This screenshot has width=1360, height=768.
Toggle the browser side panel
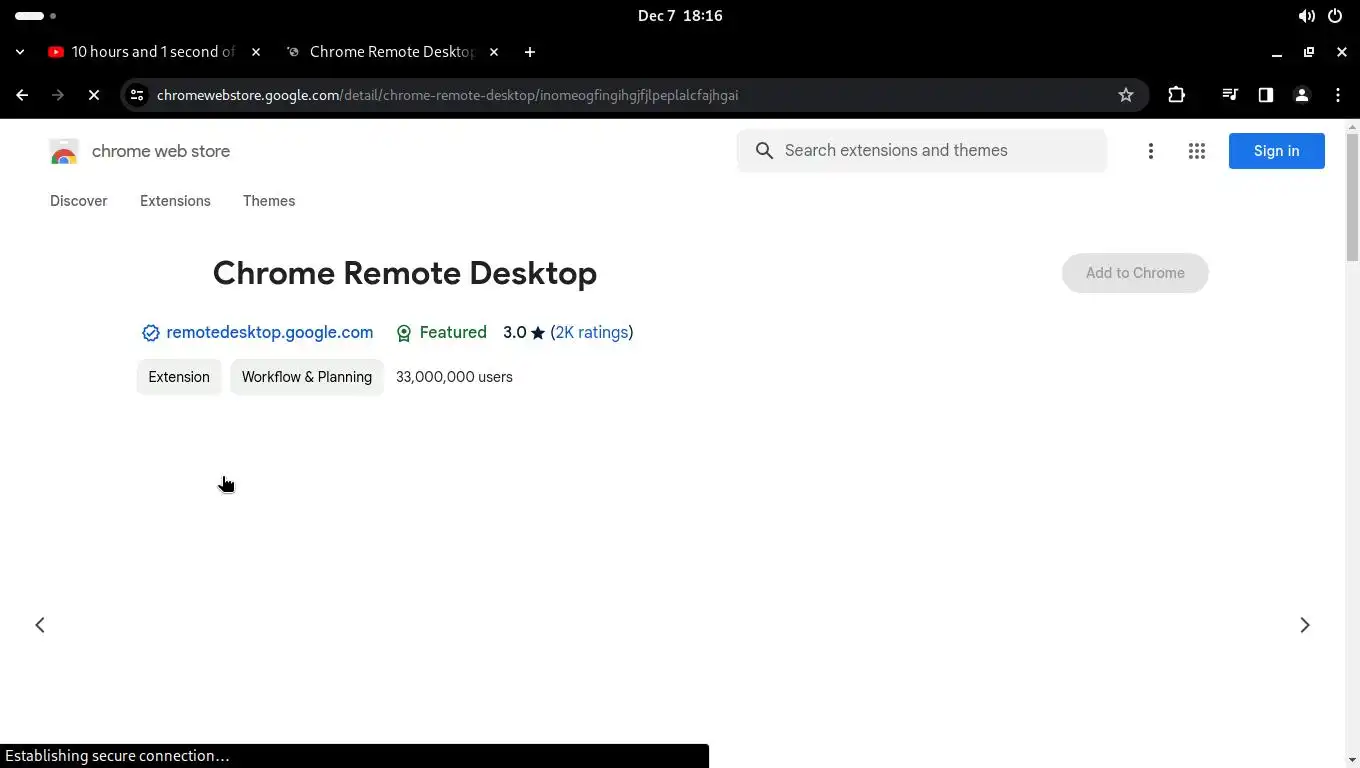pos(1266,95)
